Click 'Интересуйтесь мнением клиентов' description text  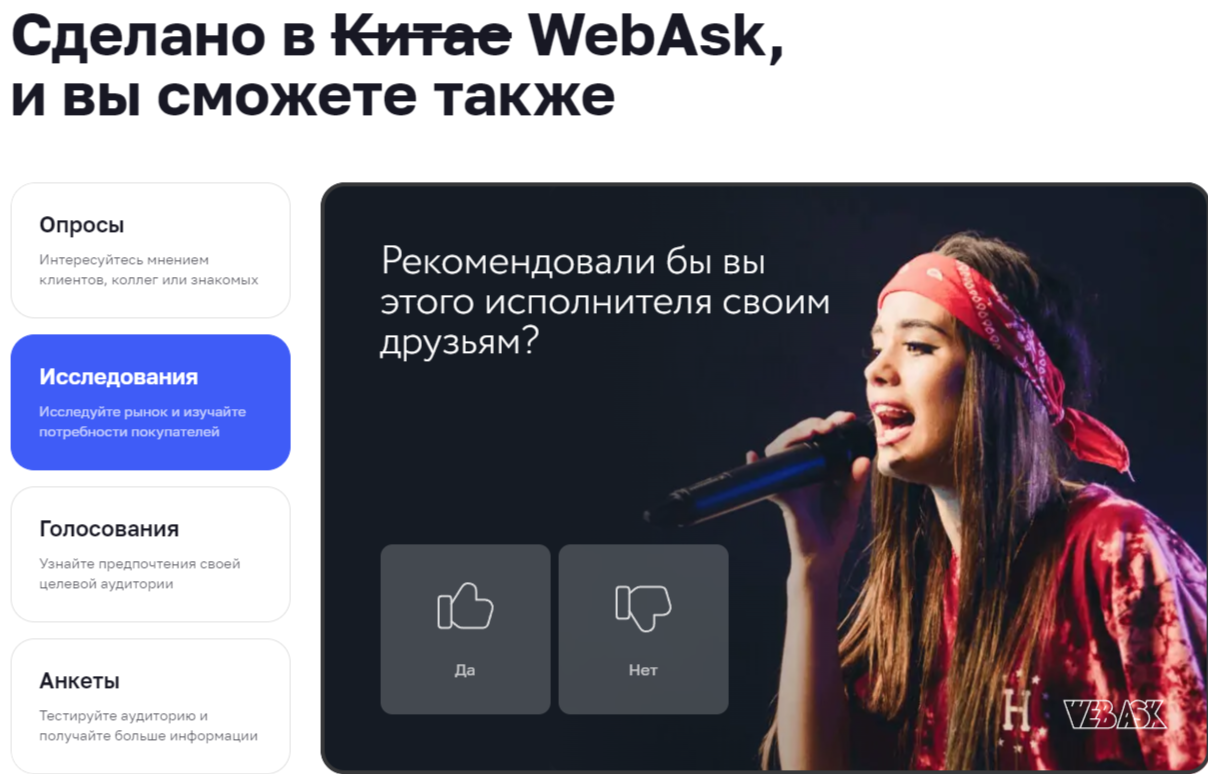pyautogui.click(x=149, y=270)
